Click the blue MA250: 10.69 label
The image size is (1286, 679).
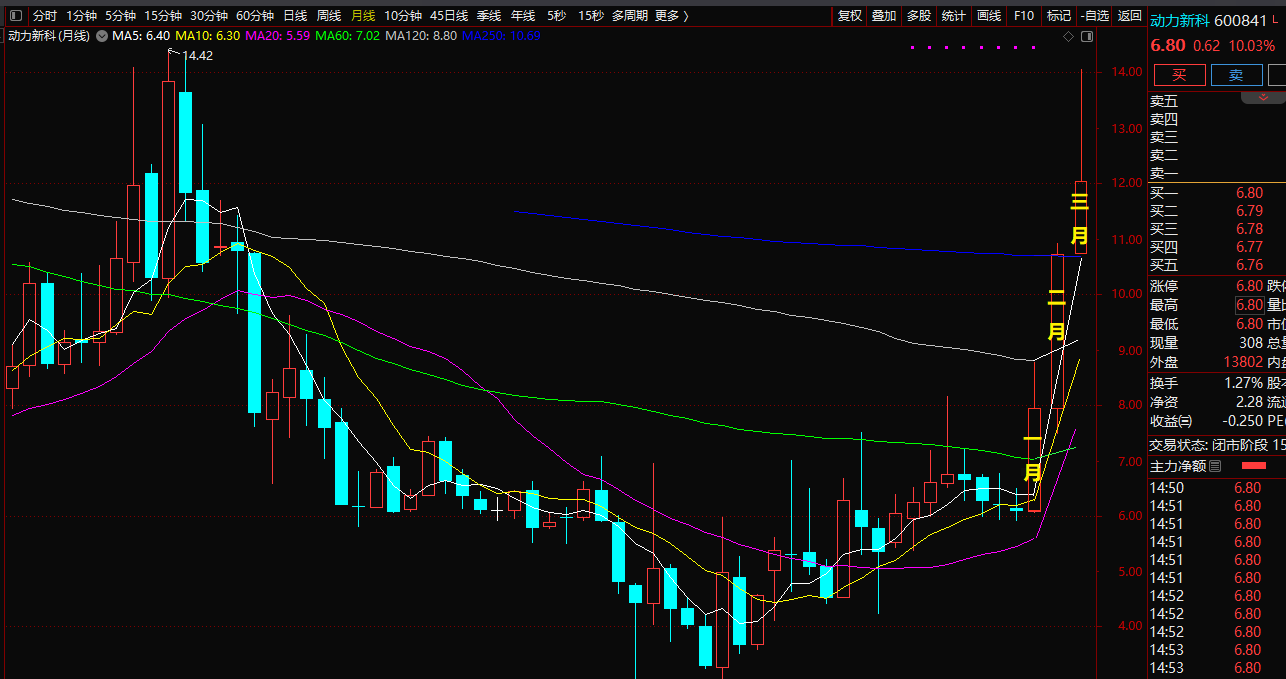click(502, 36)
